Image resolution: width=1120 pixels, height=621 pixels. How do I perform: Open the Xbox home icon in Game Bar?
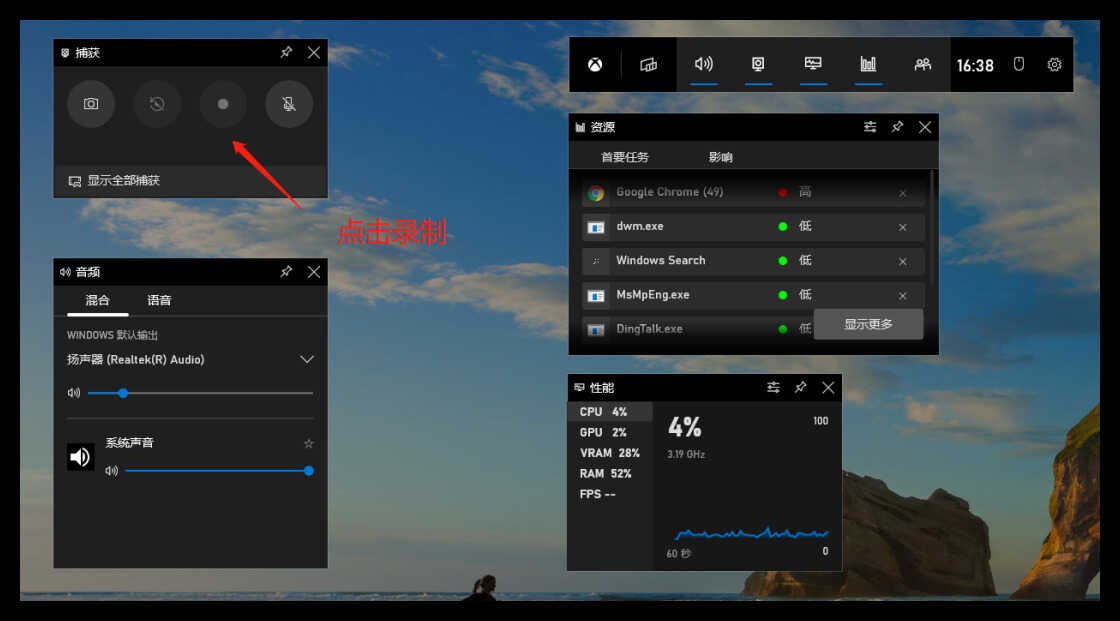tap(595, 65)
